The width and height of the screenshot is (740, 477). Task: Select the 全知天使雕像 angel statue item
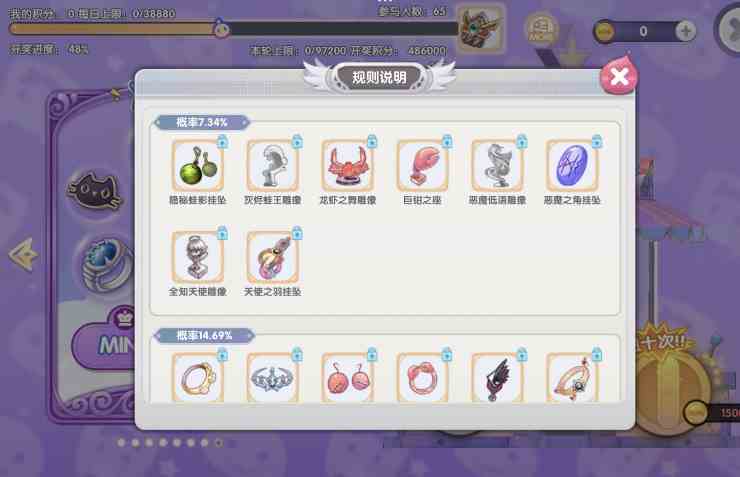[197, 257]
